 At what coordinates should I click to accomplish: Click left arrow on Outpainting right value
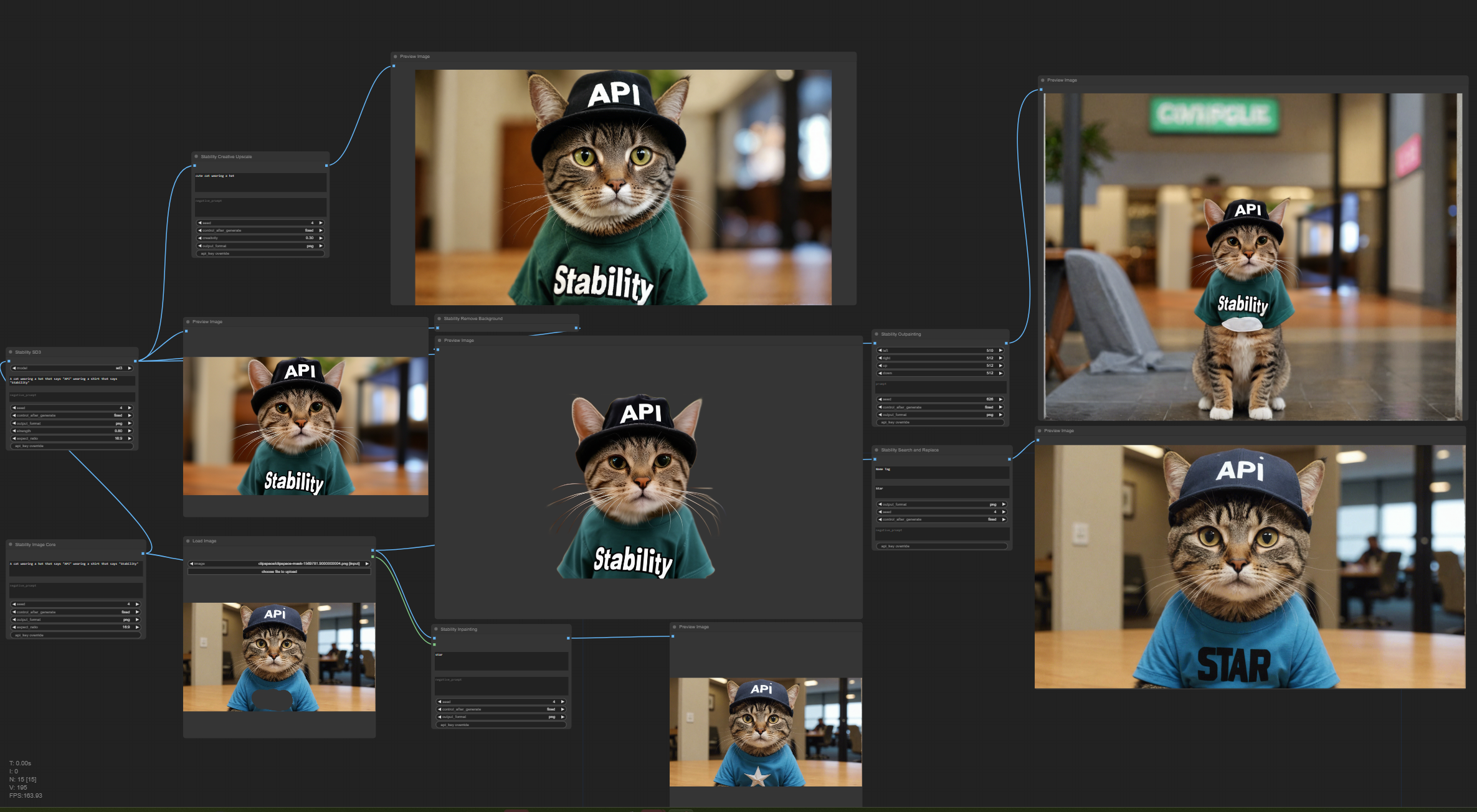click(880, 358)
